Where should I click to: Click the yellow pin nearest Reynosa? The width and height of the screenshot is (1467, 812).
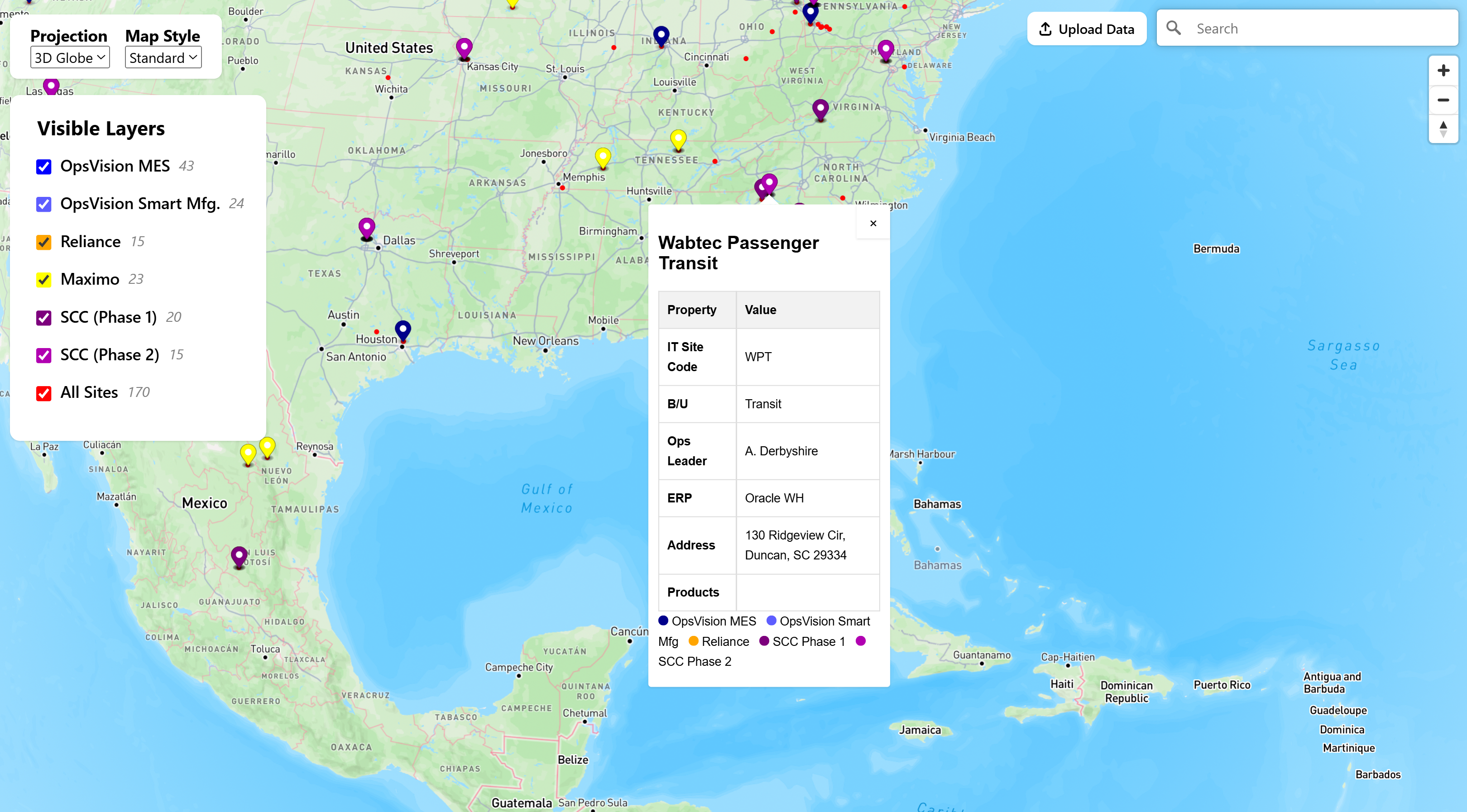coord(267,448)
